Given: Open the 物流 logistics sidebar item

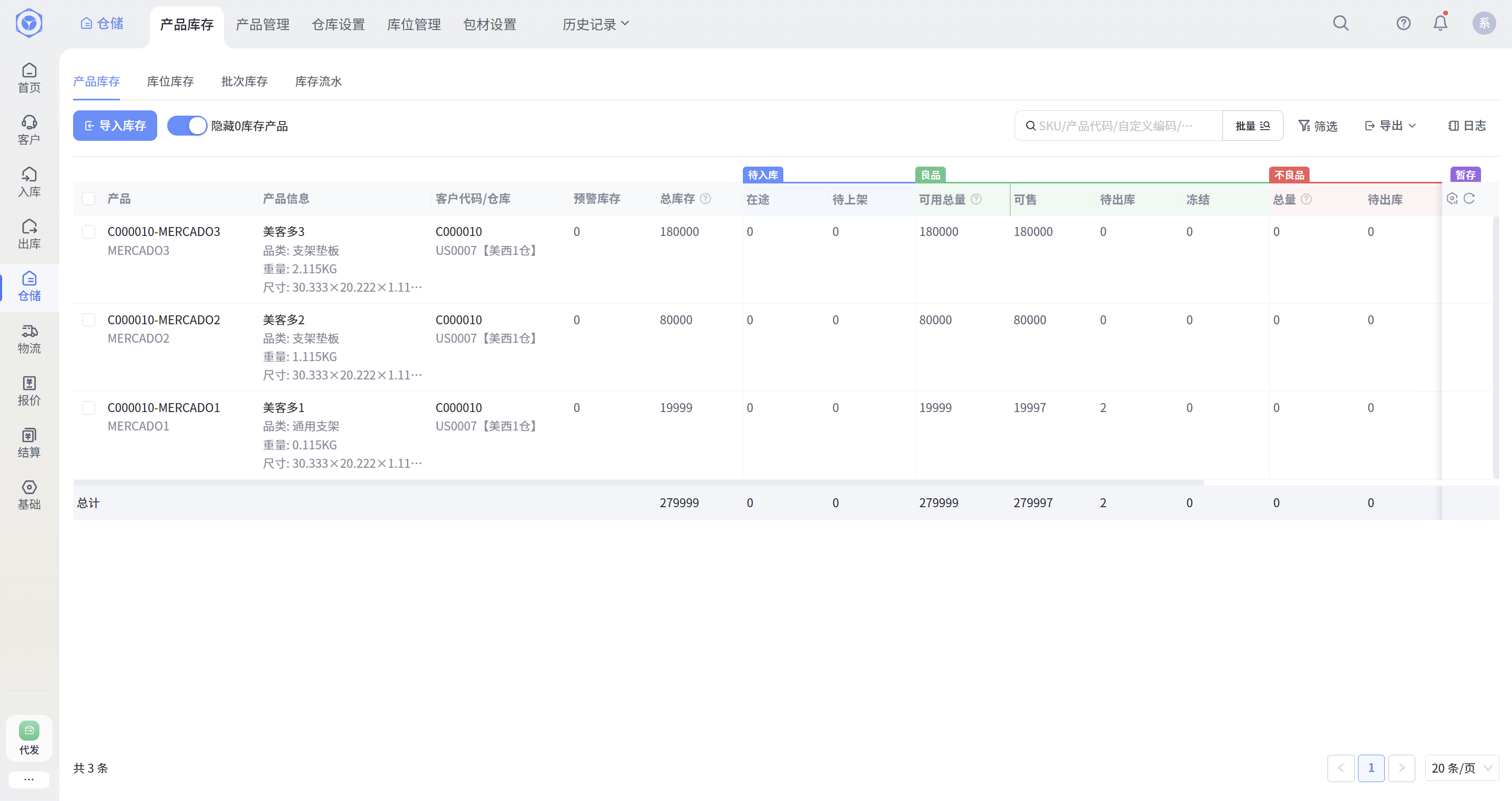Looking at the screenshot, I should point(29,338).
